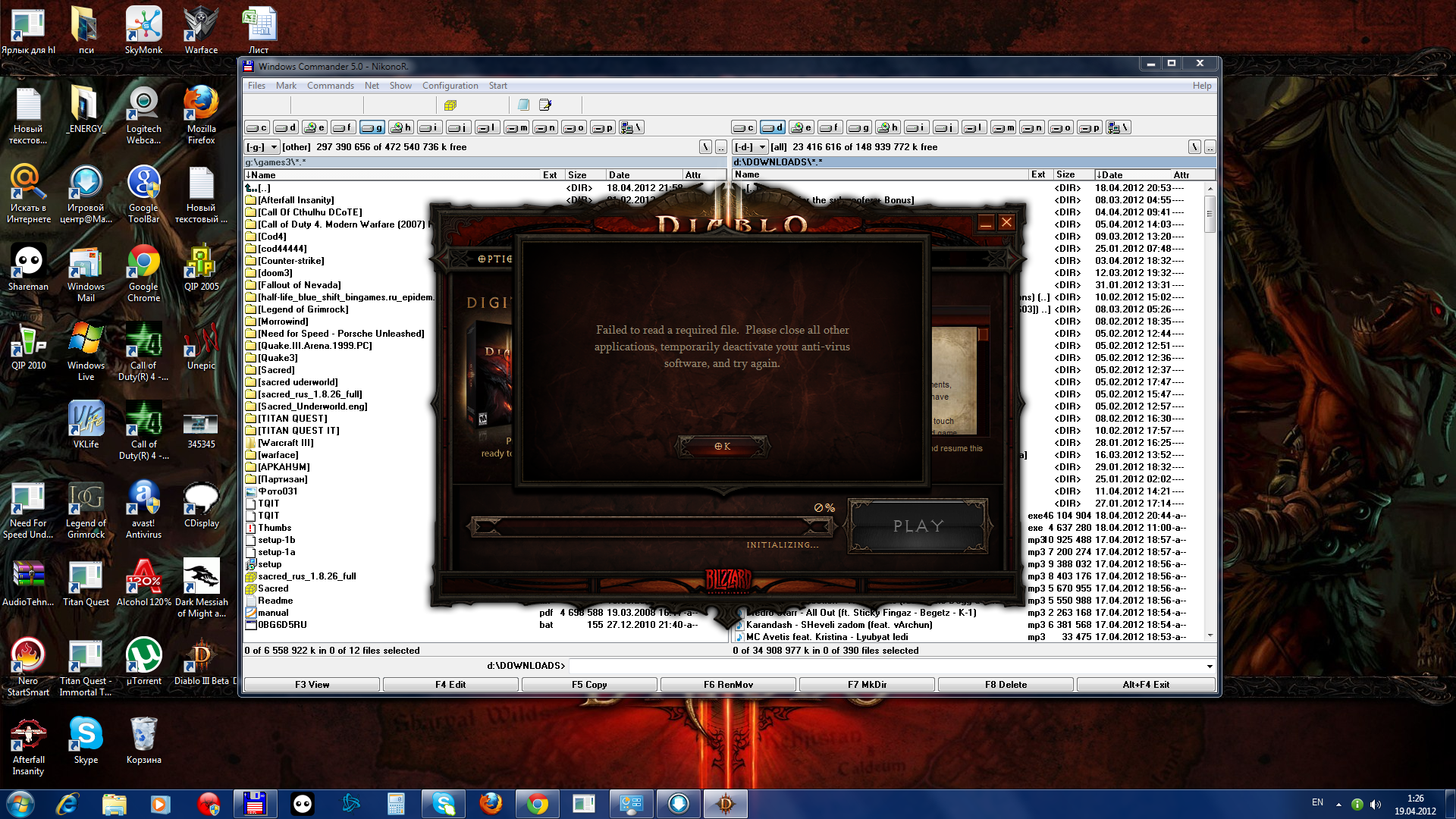1456x819 pixels.
Task: Open the Mark menu
Action: pyautogui.click(x=286, y=86)
